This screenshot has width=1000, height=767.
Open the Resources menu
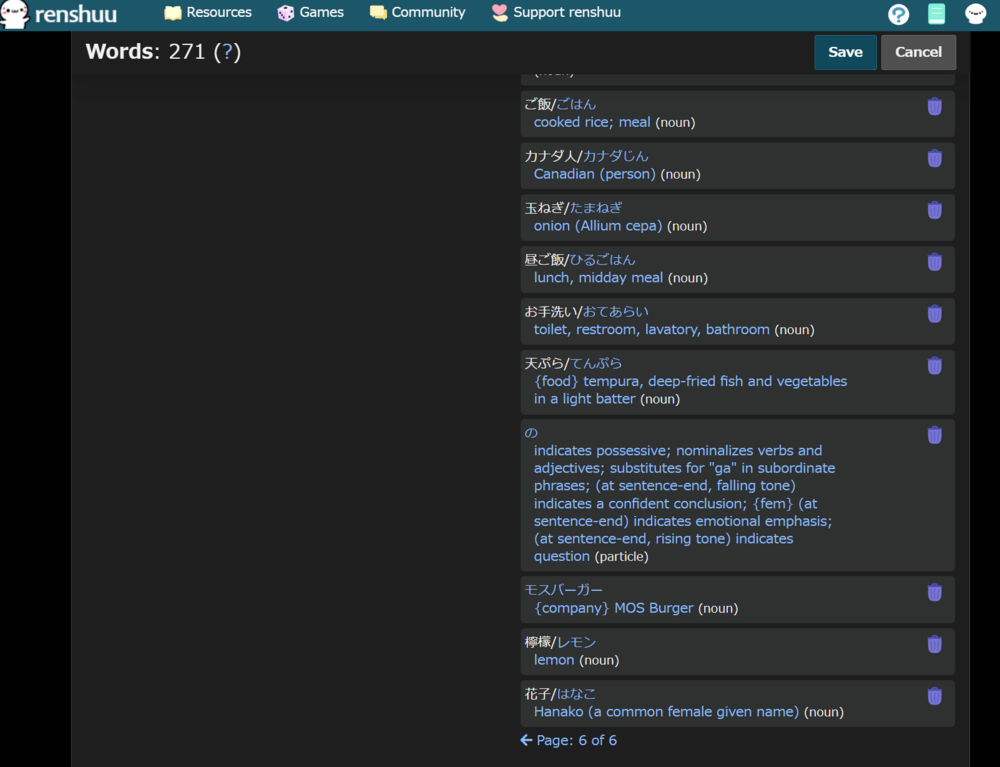pyautogui.click(x=208, y=13)
